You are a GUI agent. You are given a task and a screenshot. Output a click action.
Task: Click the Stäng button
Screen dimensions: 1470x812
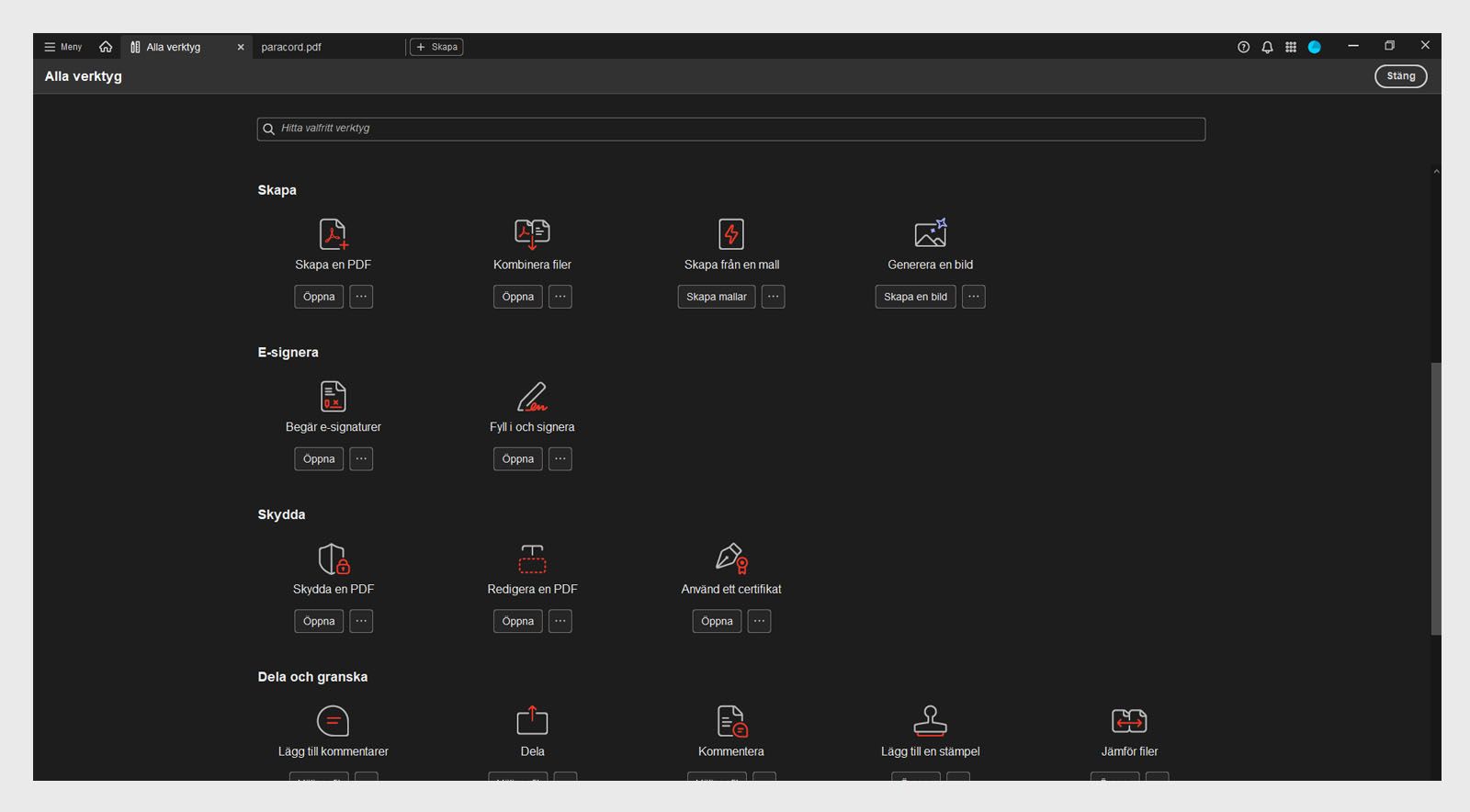coord(1400,76)
